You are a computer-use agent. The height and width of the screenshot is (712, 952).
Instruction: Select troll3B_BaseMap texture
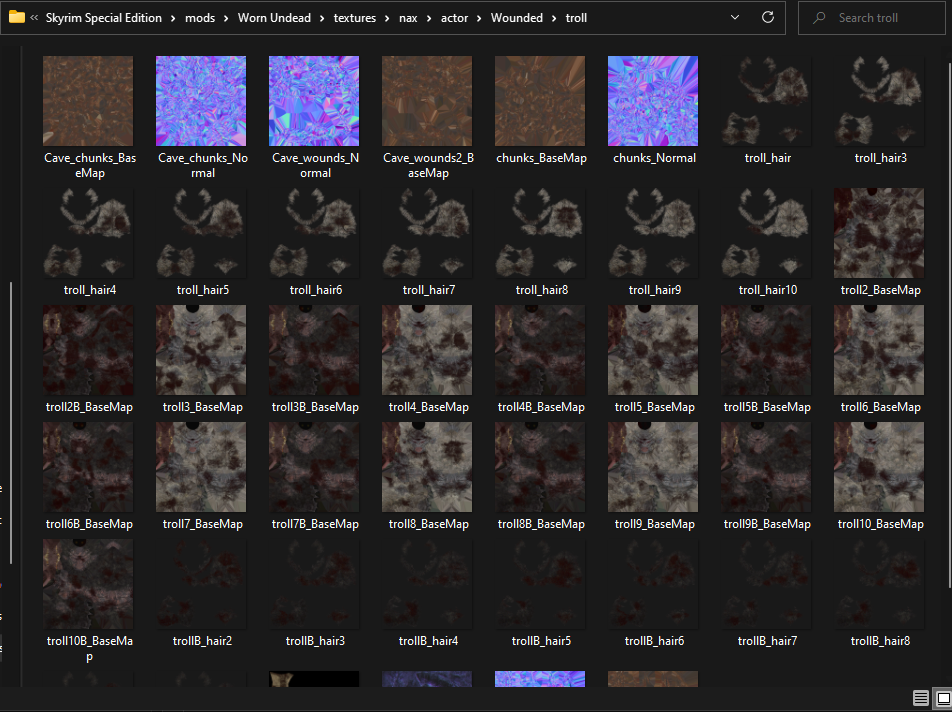pyautogui.click(x=314, y=359)
